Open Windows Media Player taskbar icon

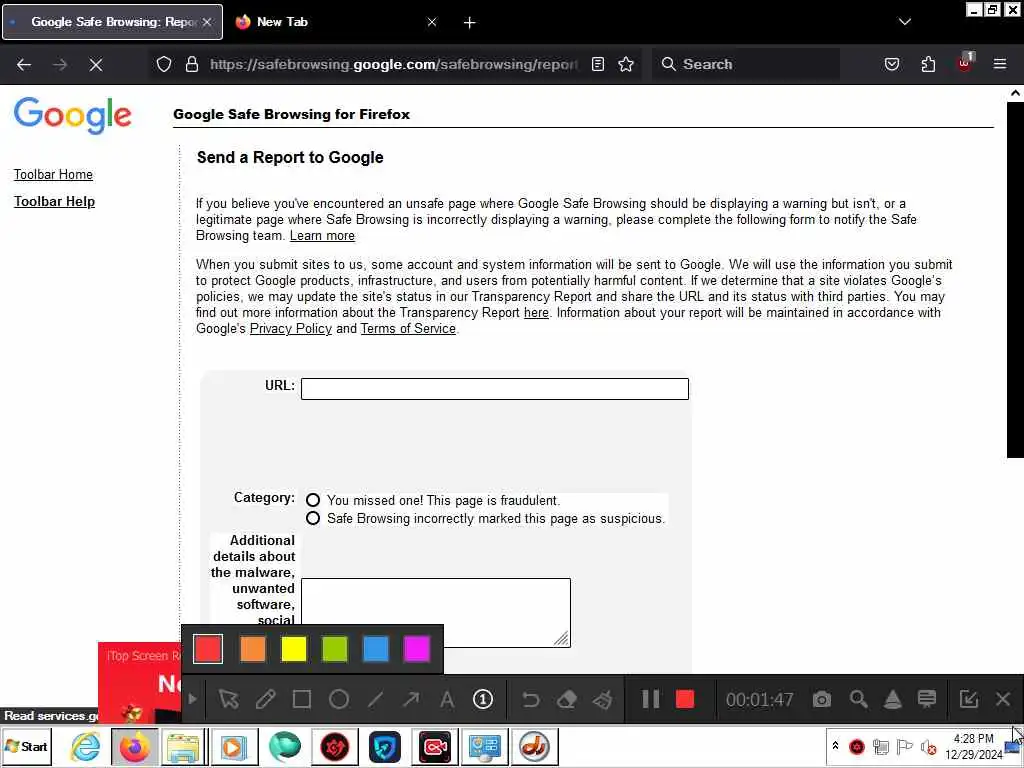pyautogui.click(x=233, y=746)
